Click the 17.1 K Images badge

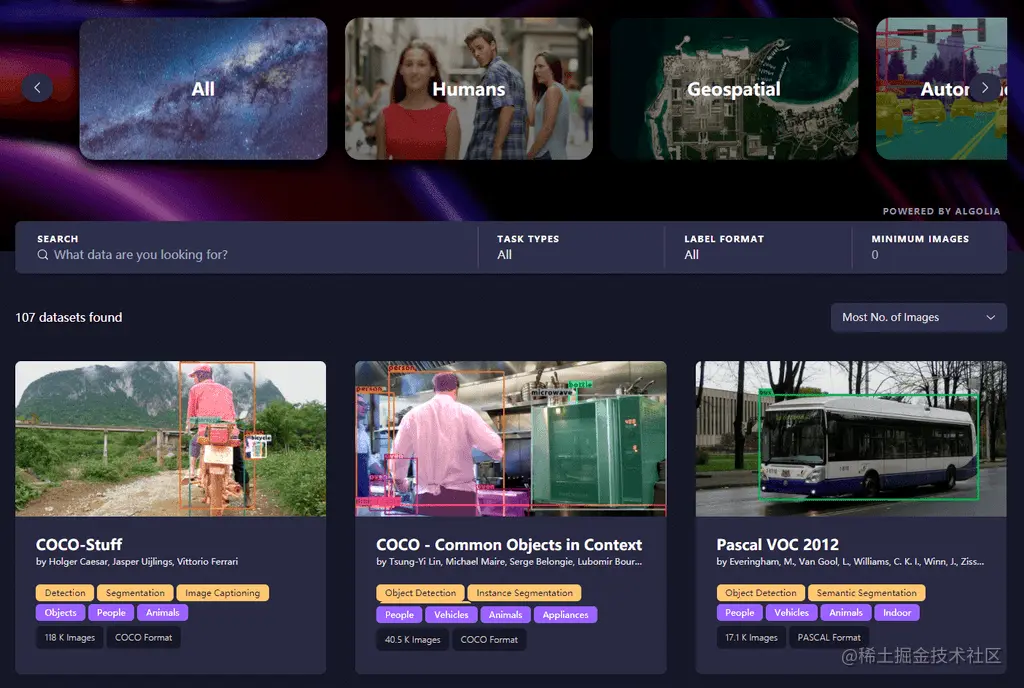[751, 637]
